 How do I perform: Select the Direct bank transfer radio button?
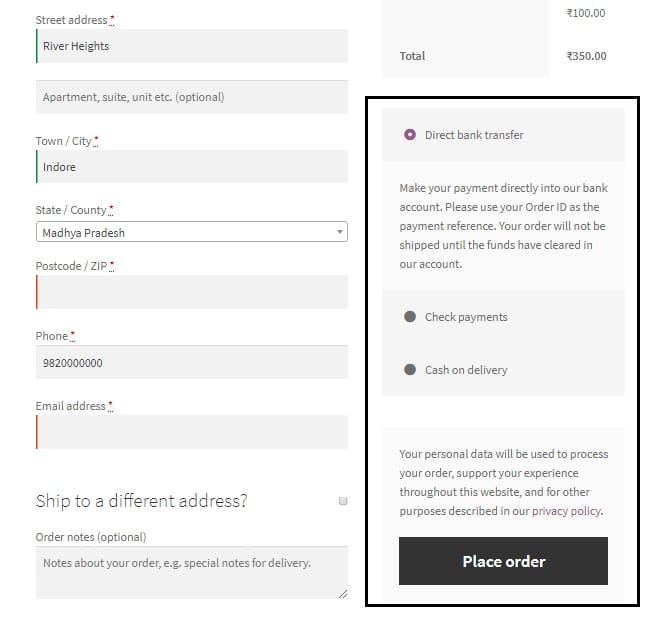[x=410, y=135]
